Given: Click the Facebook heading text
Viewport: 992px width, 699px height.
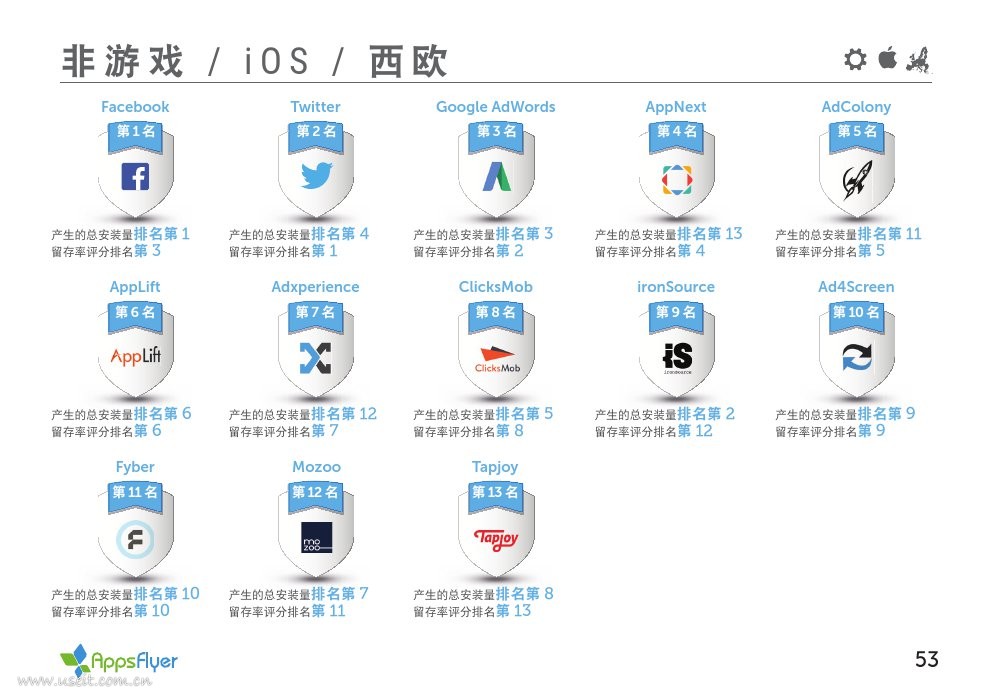Looking at the screenshot, I should (135, 107).
